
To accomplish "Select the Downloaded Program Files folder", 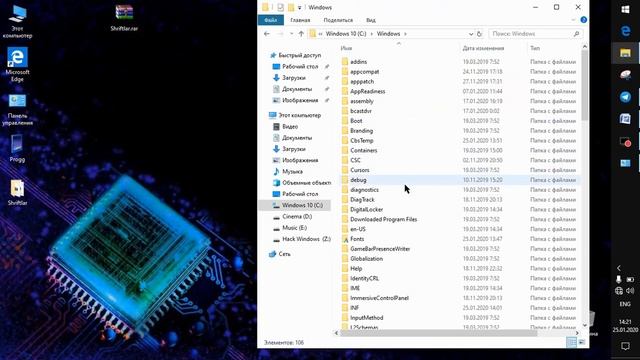I will [383, 220].
